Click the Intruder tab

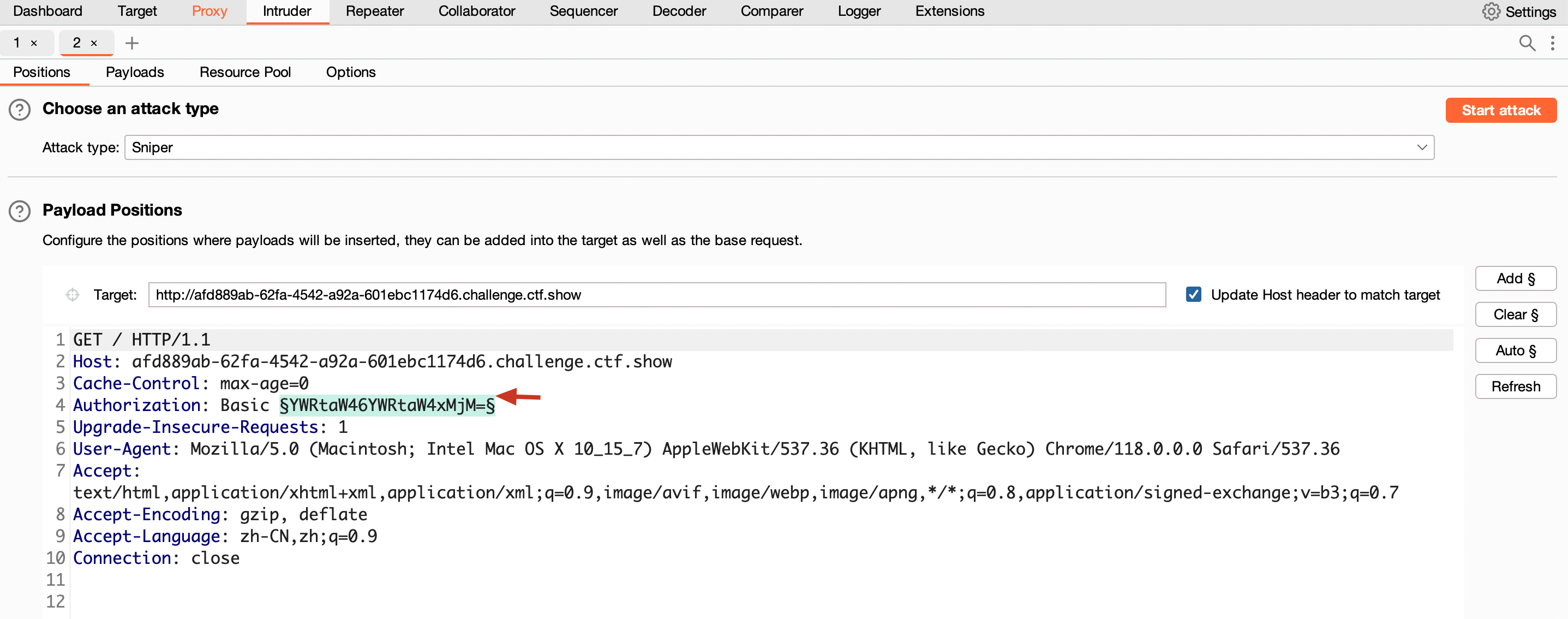[287, 12]
